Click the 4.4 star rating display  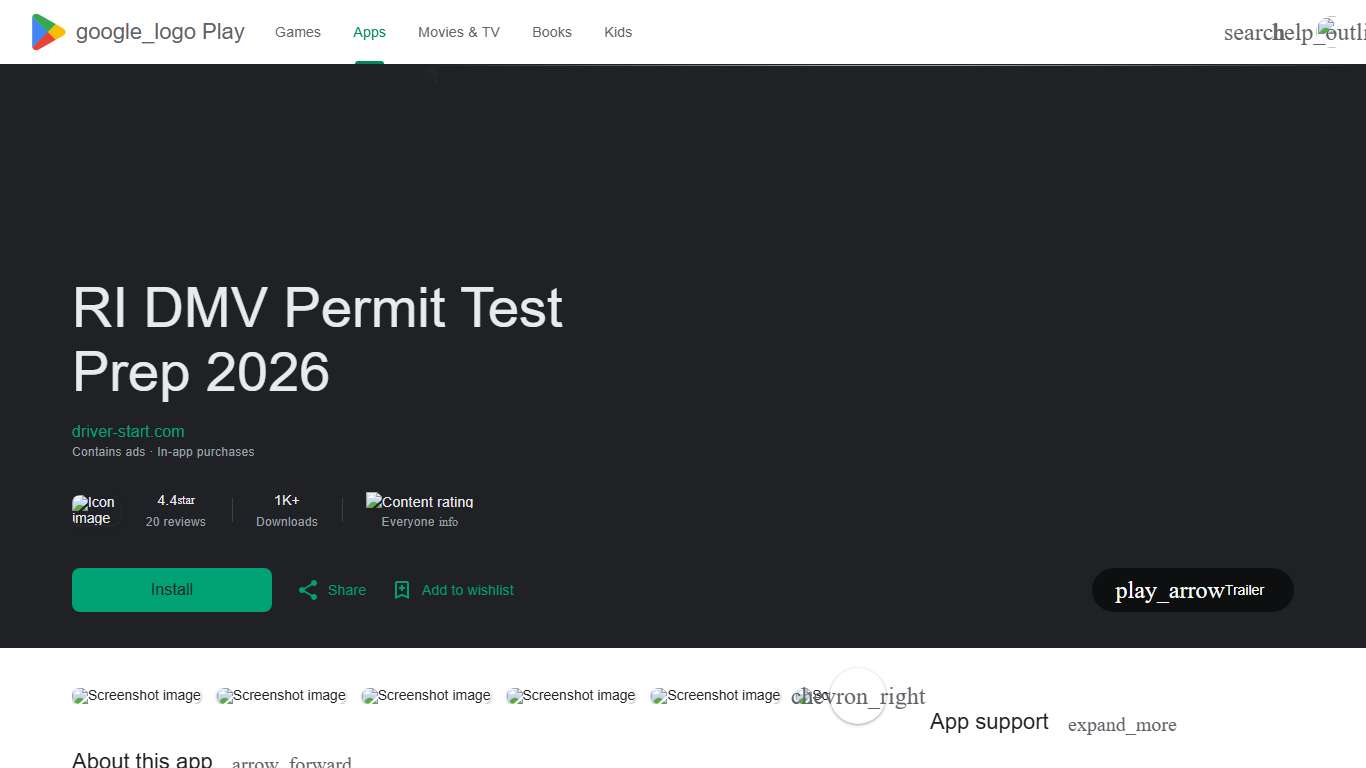tap(176, 500)
